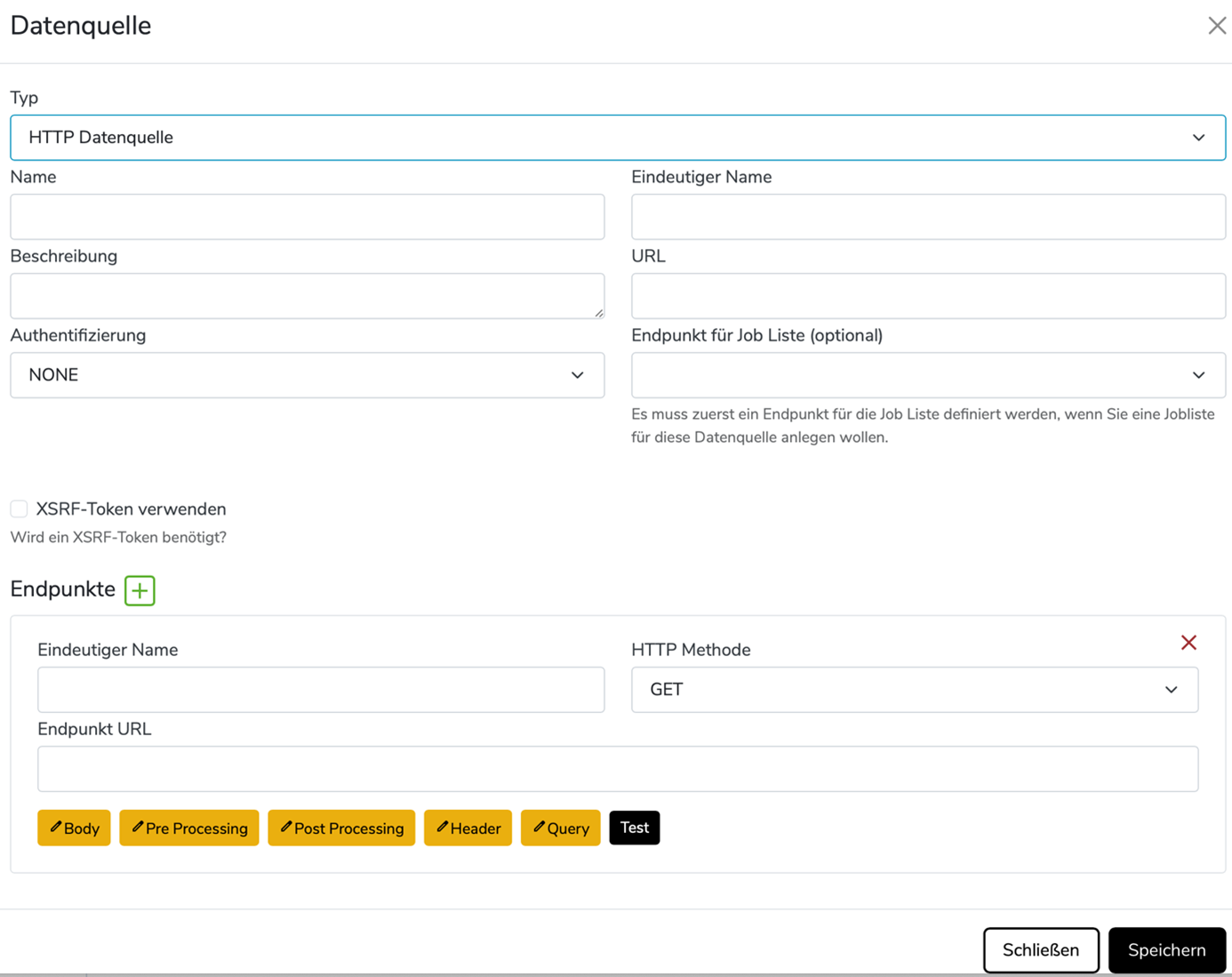This screenshot has height=977, width=1232.
Task: Click into the Beschreibung text area
Action: tap(308, 296)
